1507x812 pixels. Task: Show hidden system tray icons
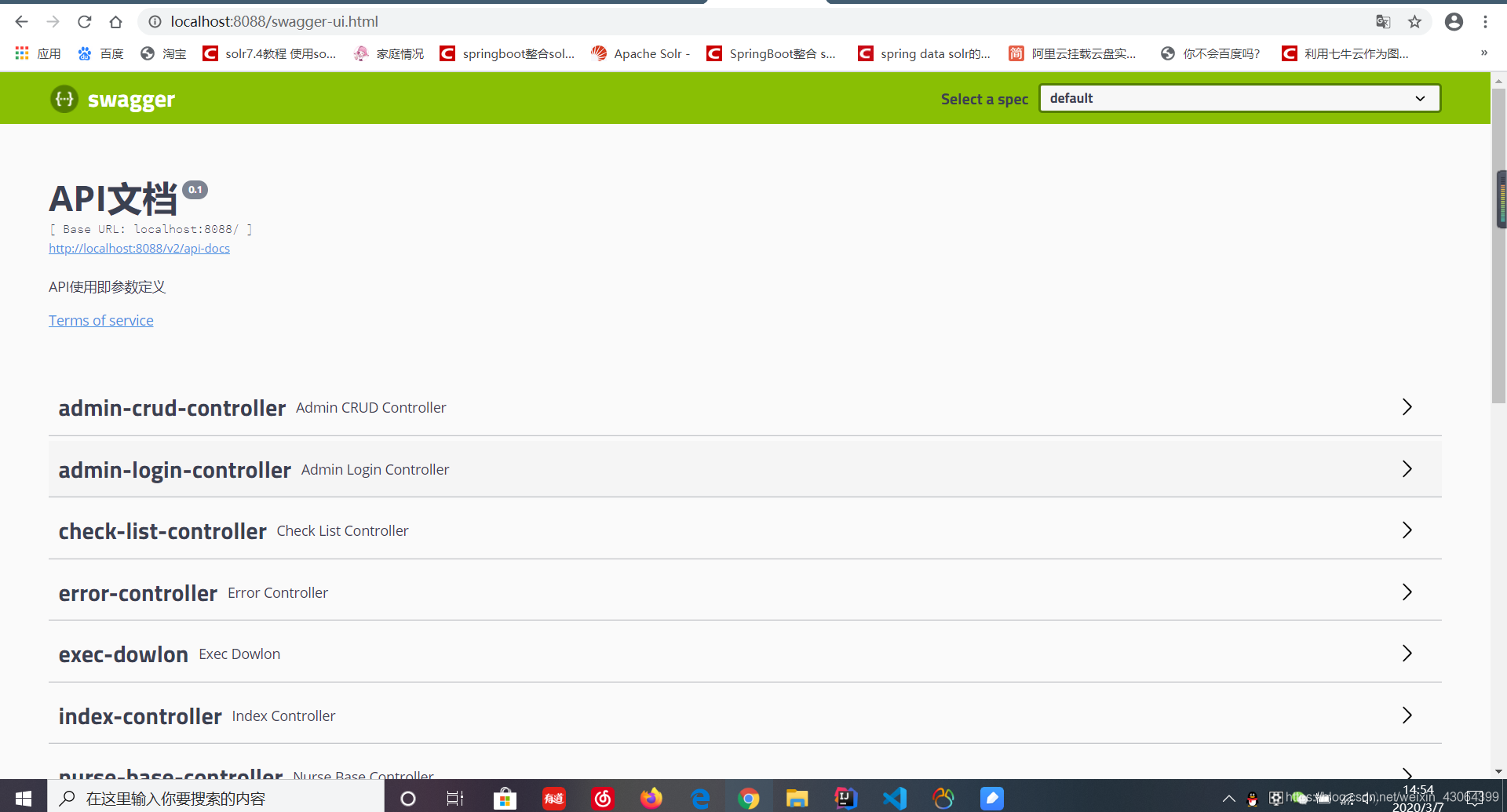point(1229,799)
